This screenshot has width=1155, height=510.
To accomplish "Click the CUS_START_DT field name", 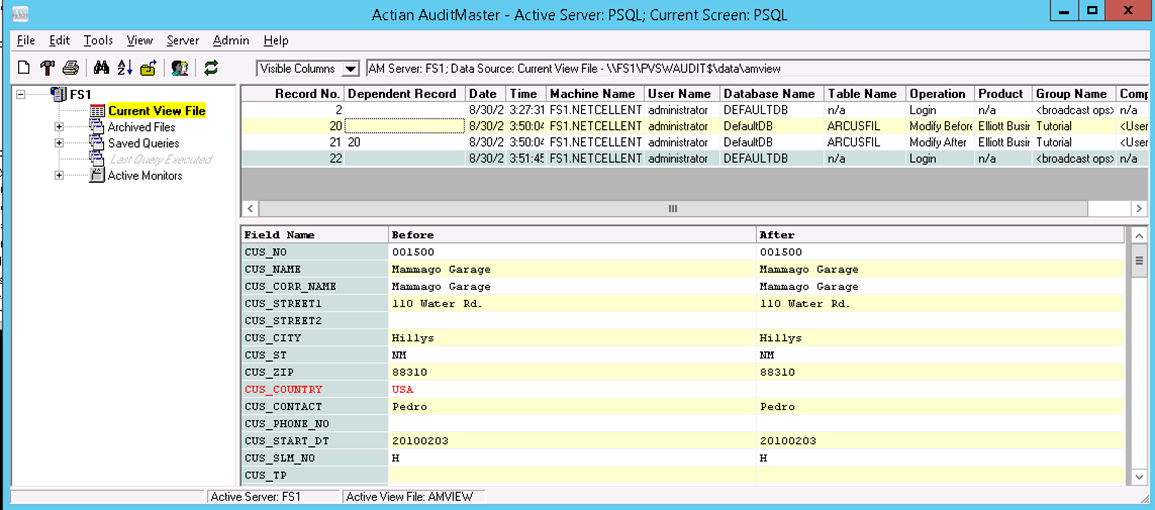I will [x=315, y=441].
